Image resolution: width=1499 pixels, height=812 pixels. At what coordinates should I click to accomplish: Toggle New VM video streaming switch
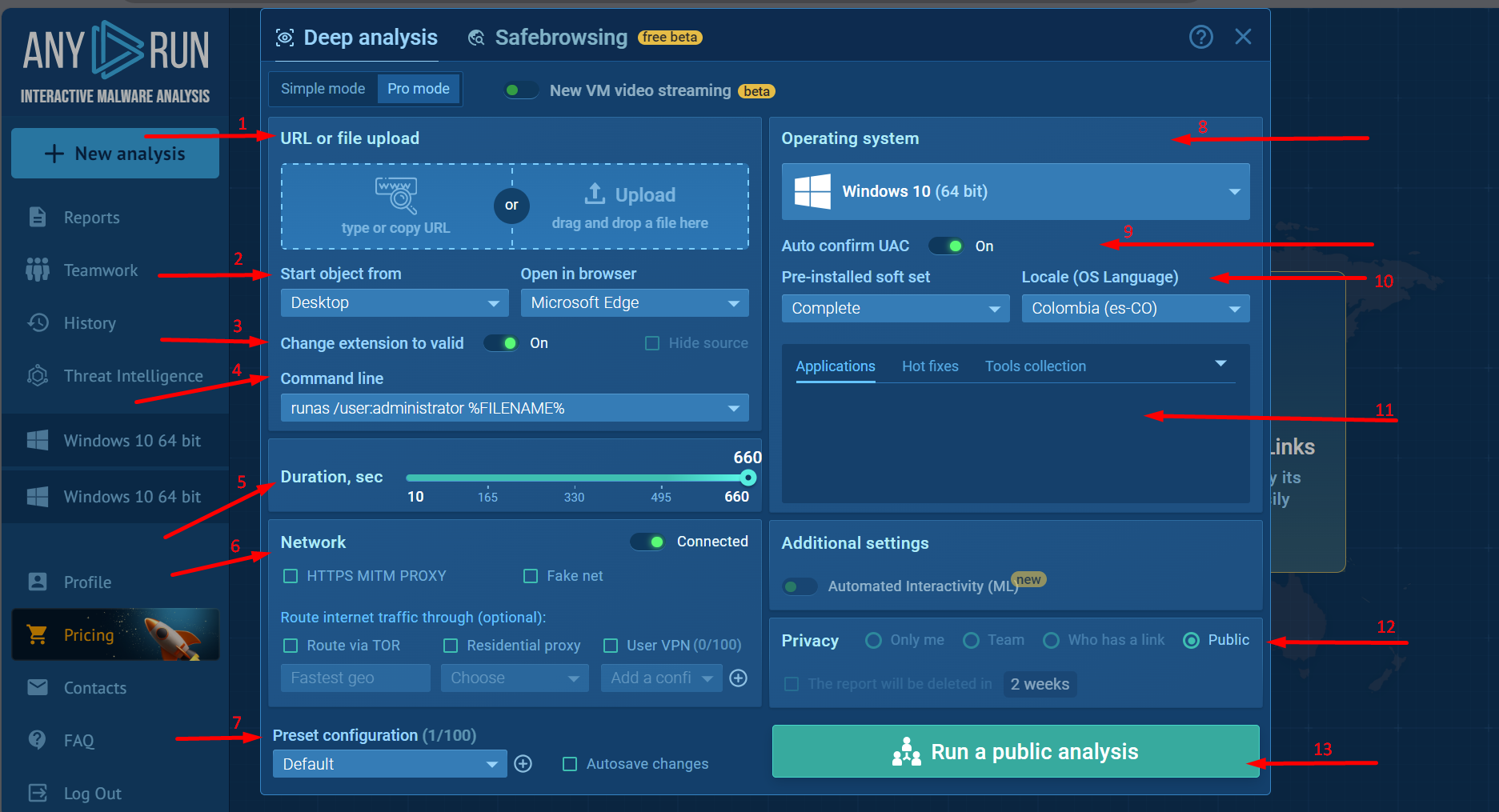pos(521,90)
